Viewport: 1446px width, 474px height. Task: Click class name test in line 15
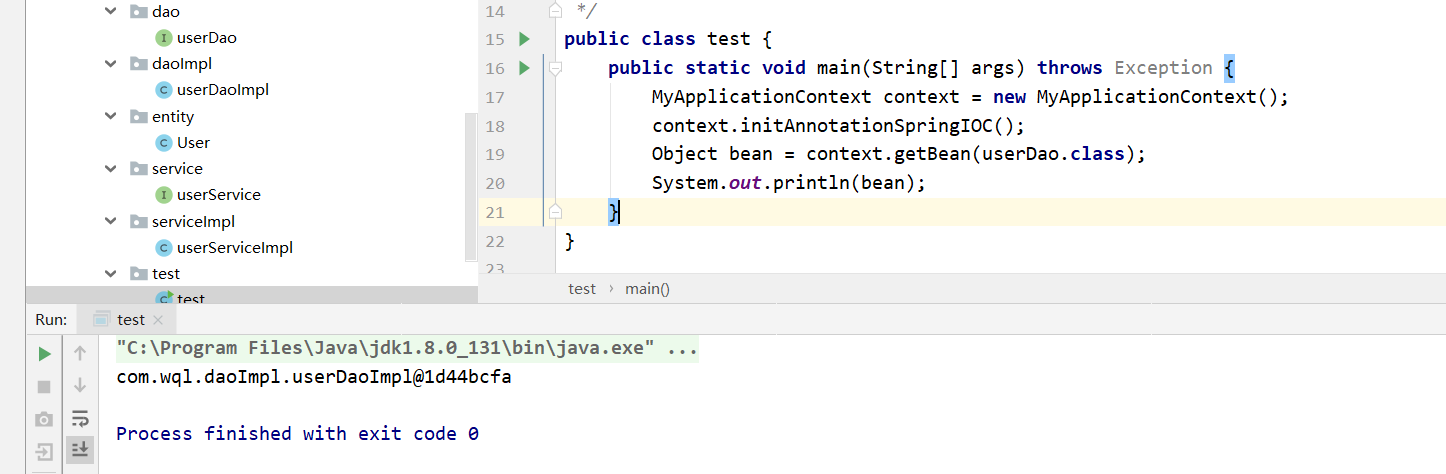point(729,39)
